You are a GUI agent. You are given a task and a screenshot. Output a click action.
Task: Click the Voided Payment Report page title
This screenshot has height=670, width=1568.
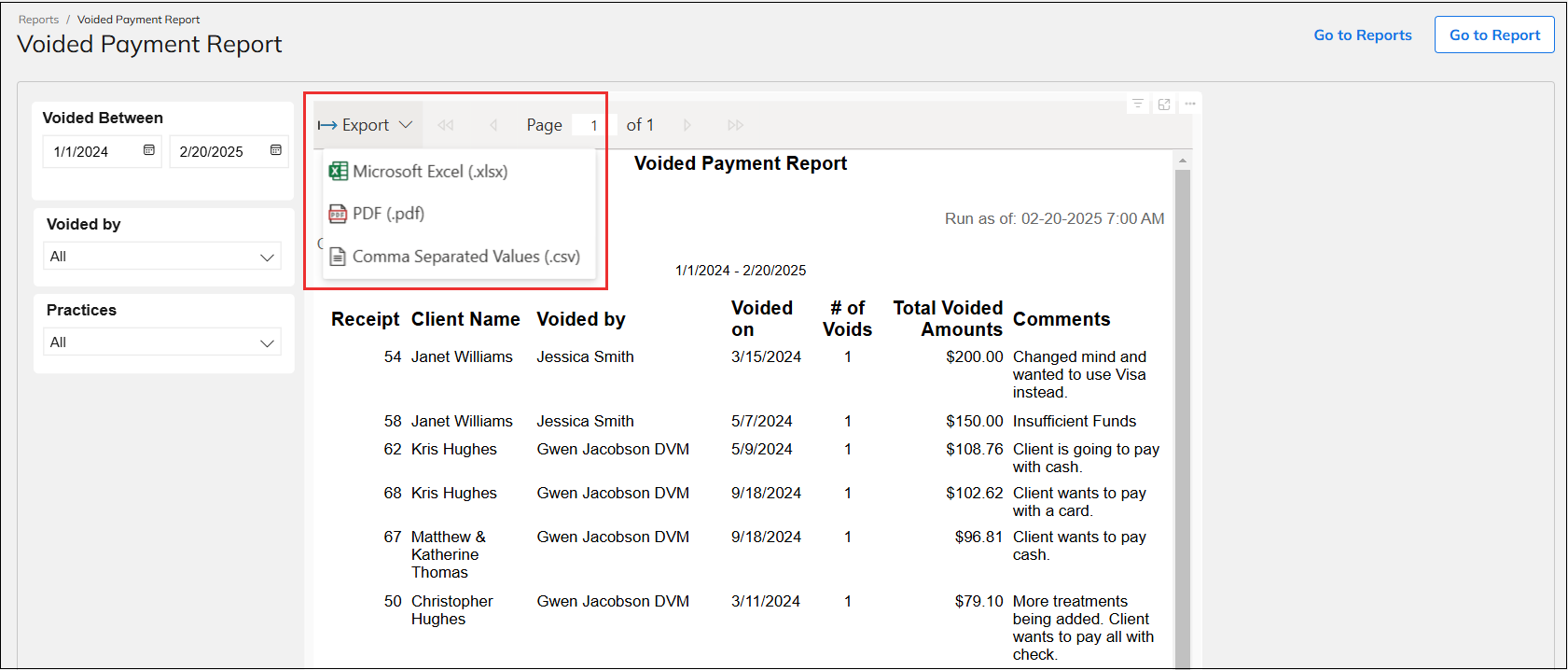149,44
